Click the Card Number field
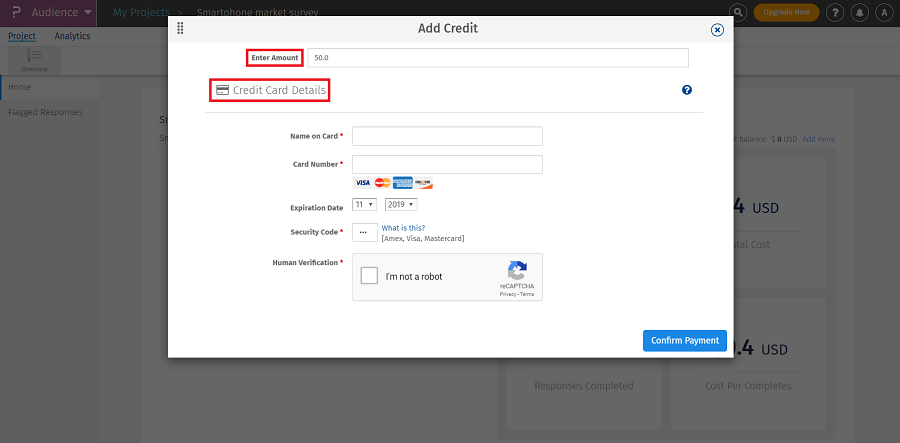This screenshot has height=443, width=900. point(447,164)
